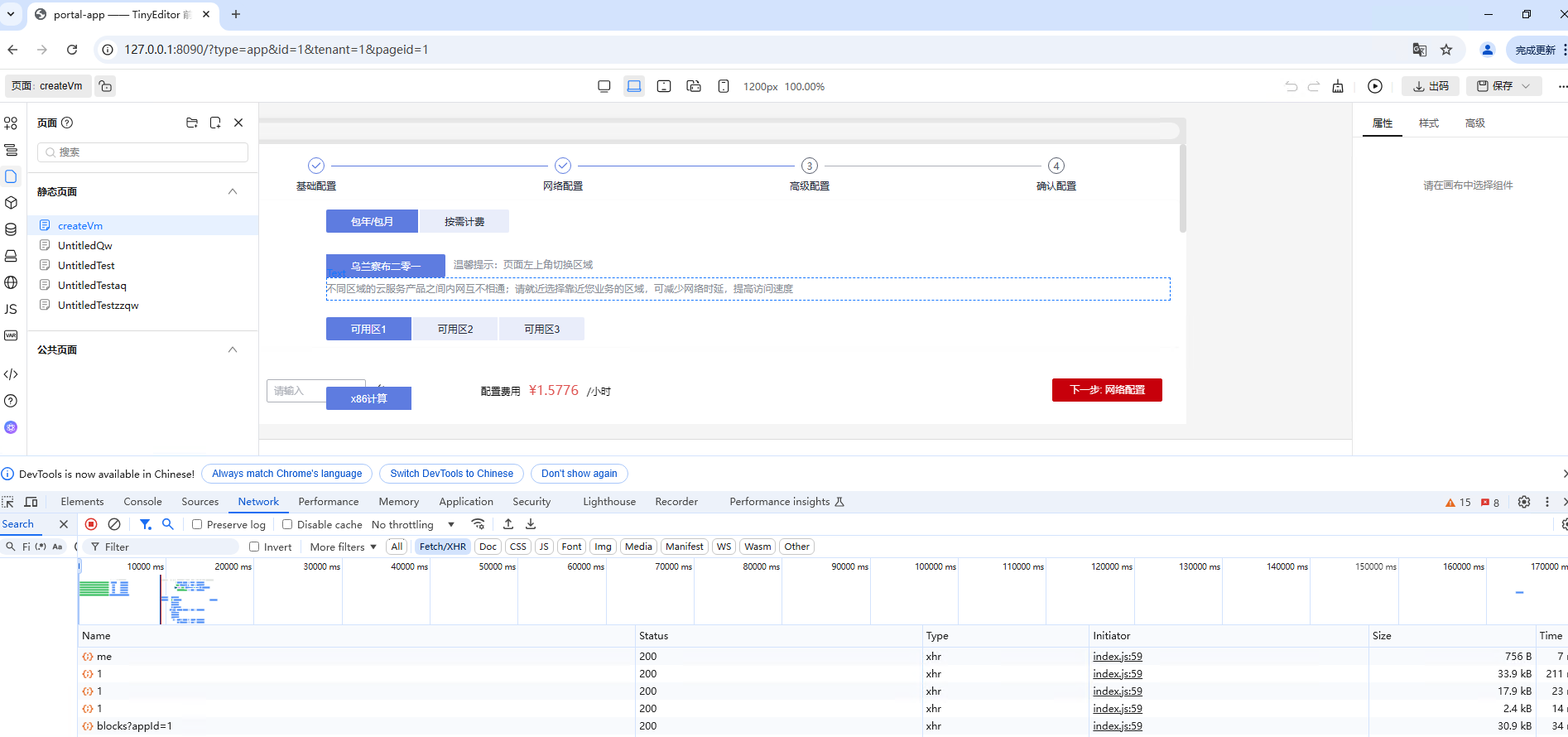
Task: Expand the More filters dropdown
Action: (x=343, y=547)
